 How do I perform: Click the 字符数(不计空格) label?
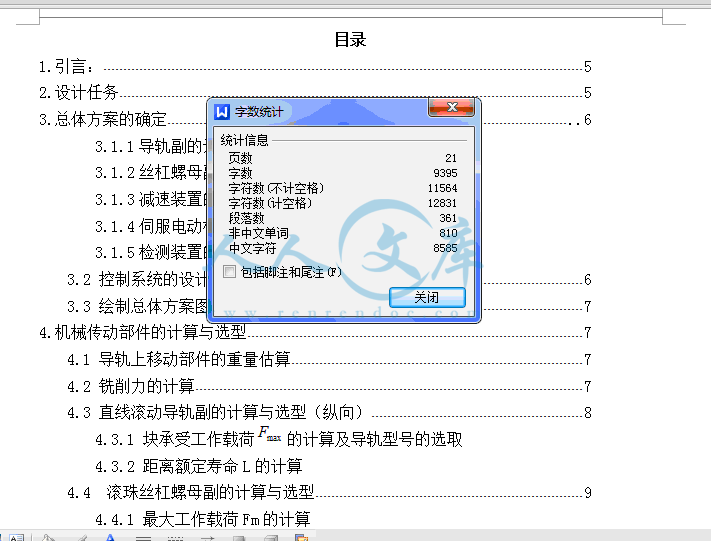276,188
